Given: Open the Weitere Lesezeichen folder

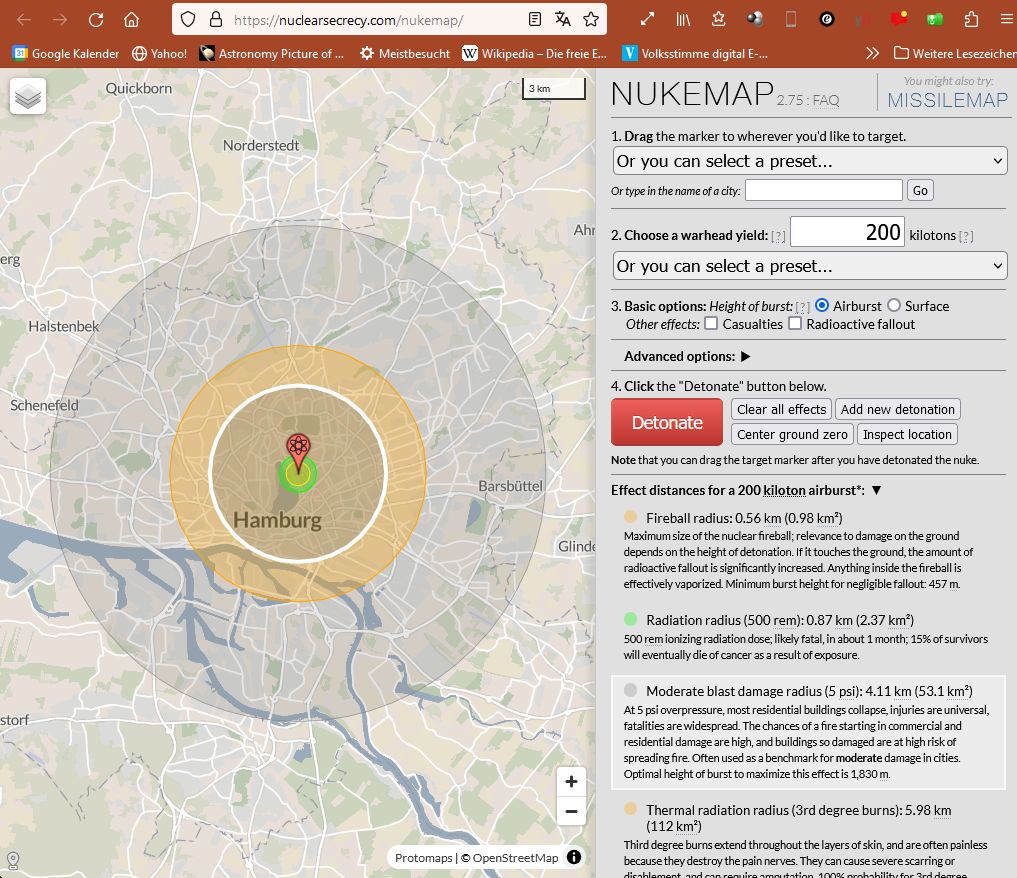Looking at the screenshot, I should coord(955,53).
